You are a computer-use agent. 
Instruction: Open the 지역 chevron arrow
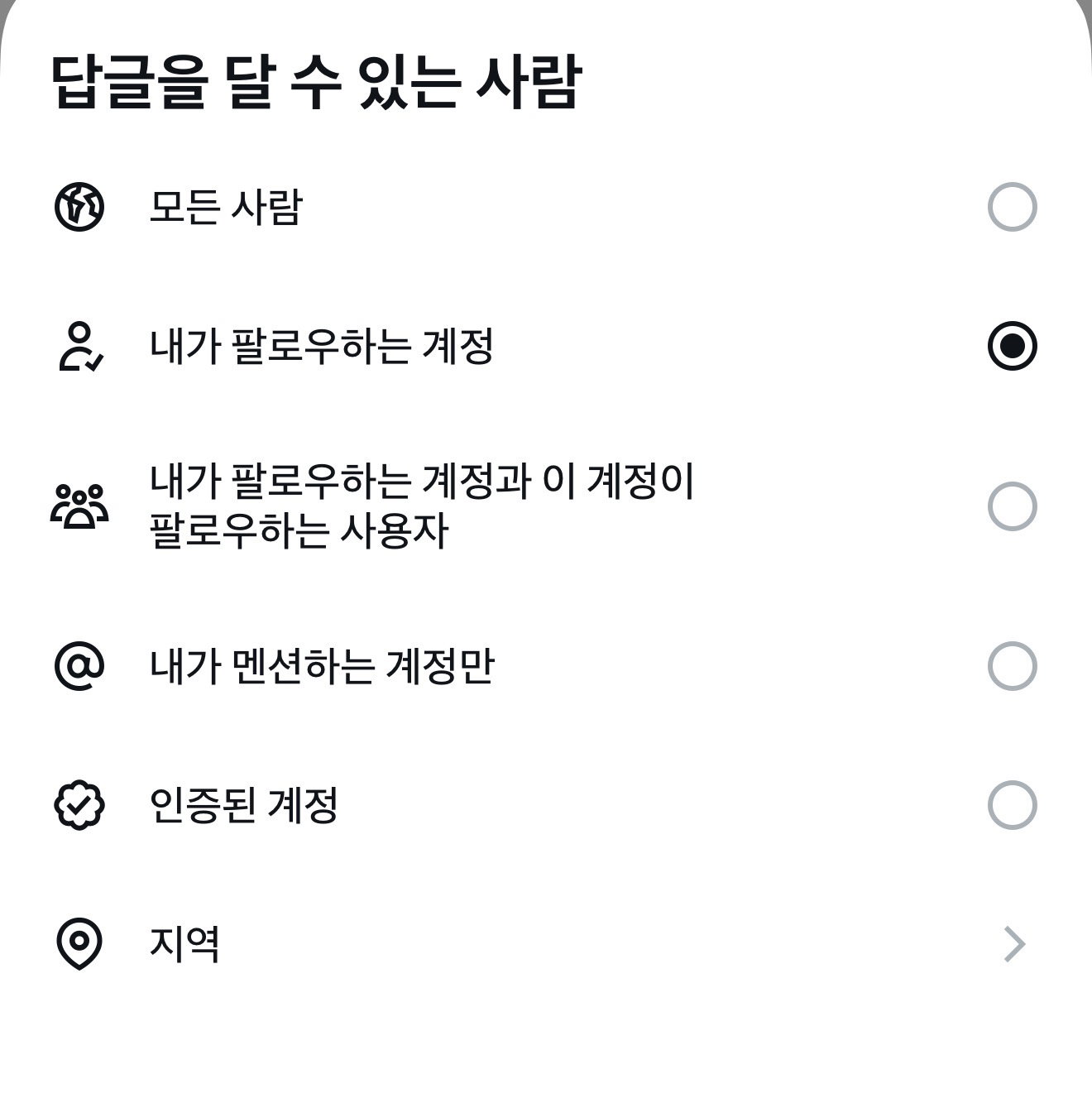[1015, 944]
